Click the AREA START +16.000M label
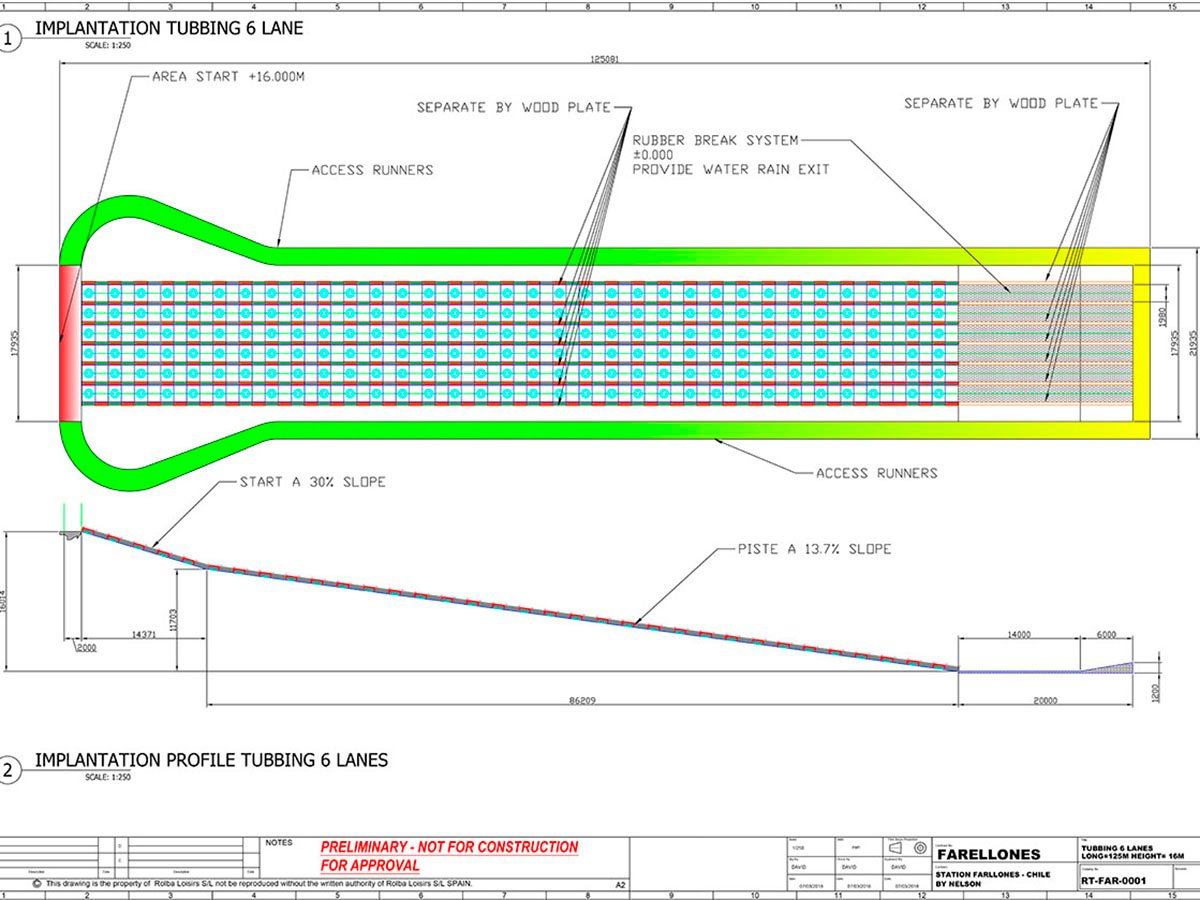Image resolution: width=1200 pixels, height=900 pixels. [x=228, y=76]
